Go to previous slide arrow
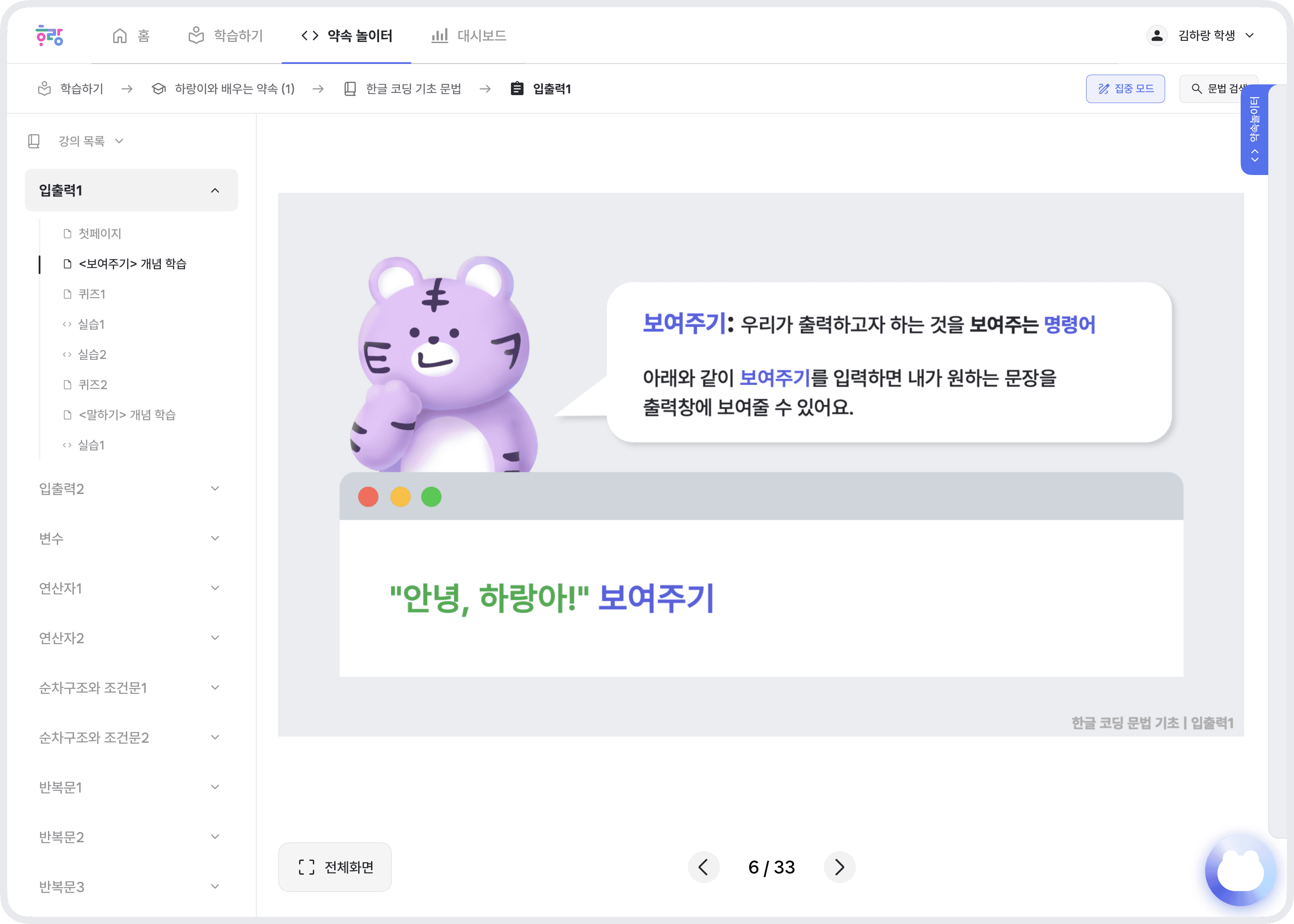This screenshot has height=924, width=1294. click(703, 867)
